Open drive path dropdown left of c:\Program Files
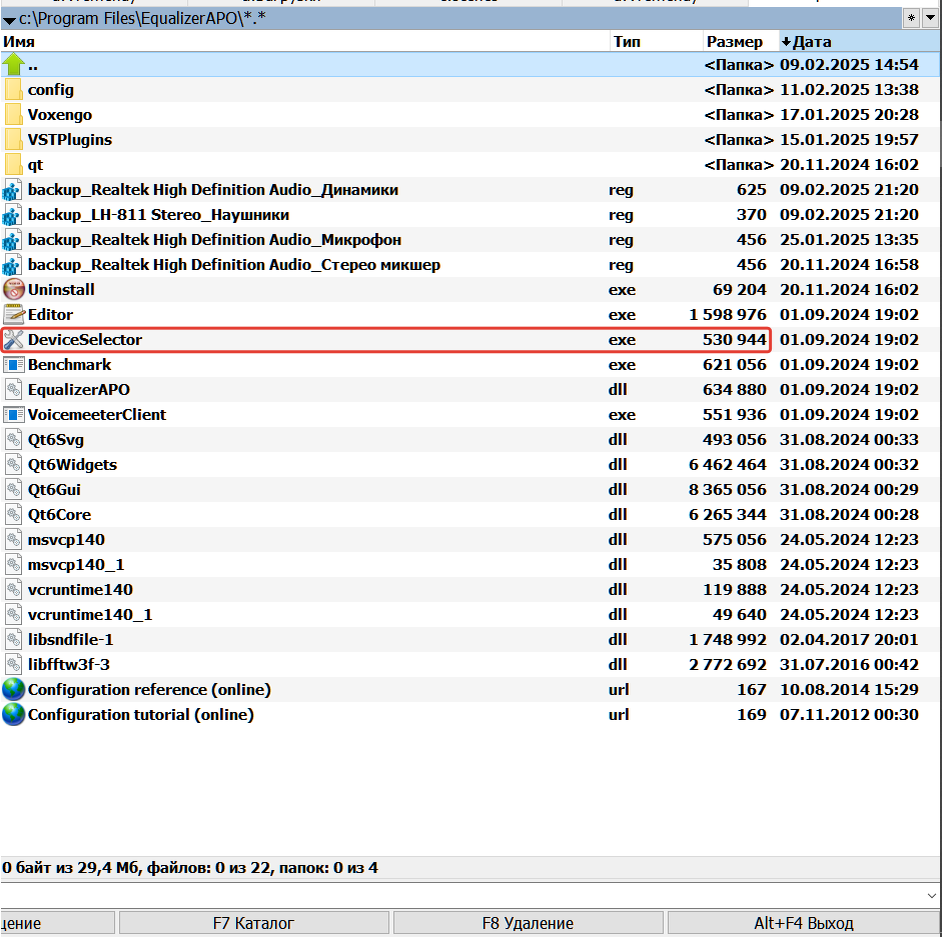This screenshot has height=937, width=942. tap(8, 20)
